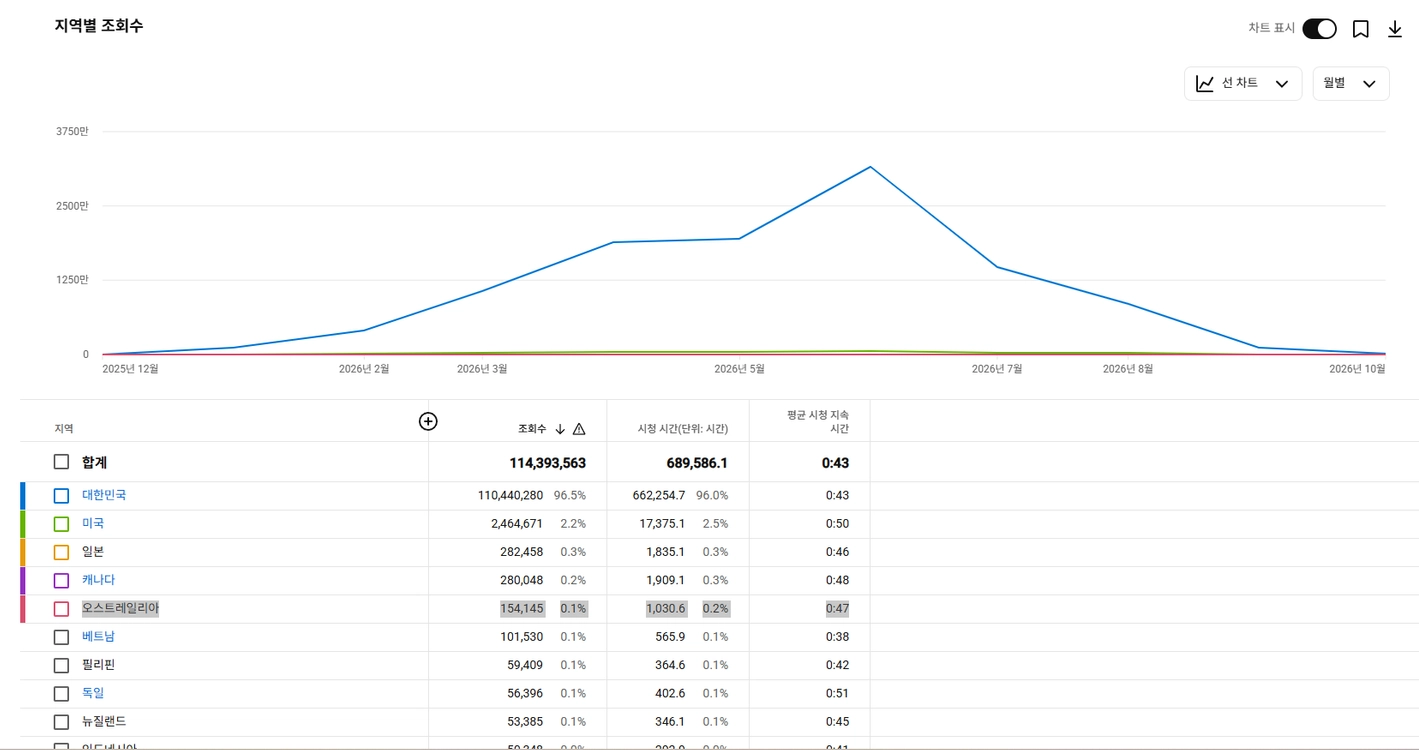Turn off the 차트 표시 toggle

[x=1319, y=29]
